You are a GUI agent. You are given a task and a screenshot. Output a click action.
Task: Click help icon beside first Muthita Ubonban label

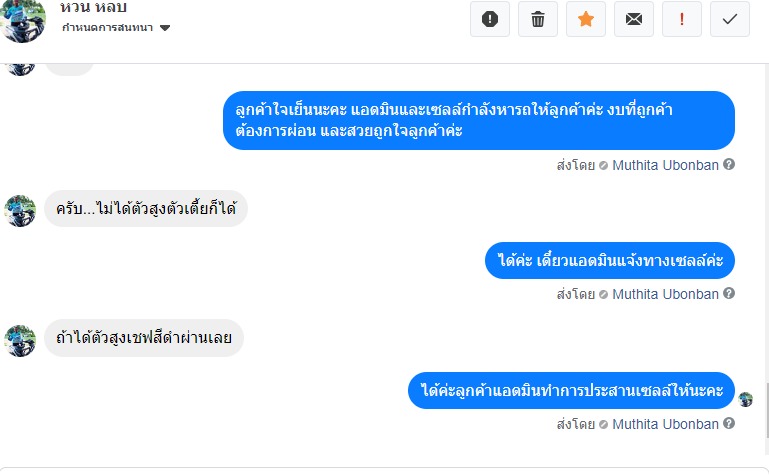point(729,165)
